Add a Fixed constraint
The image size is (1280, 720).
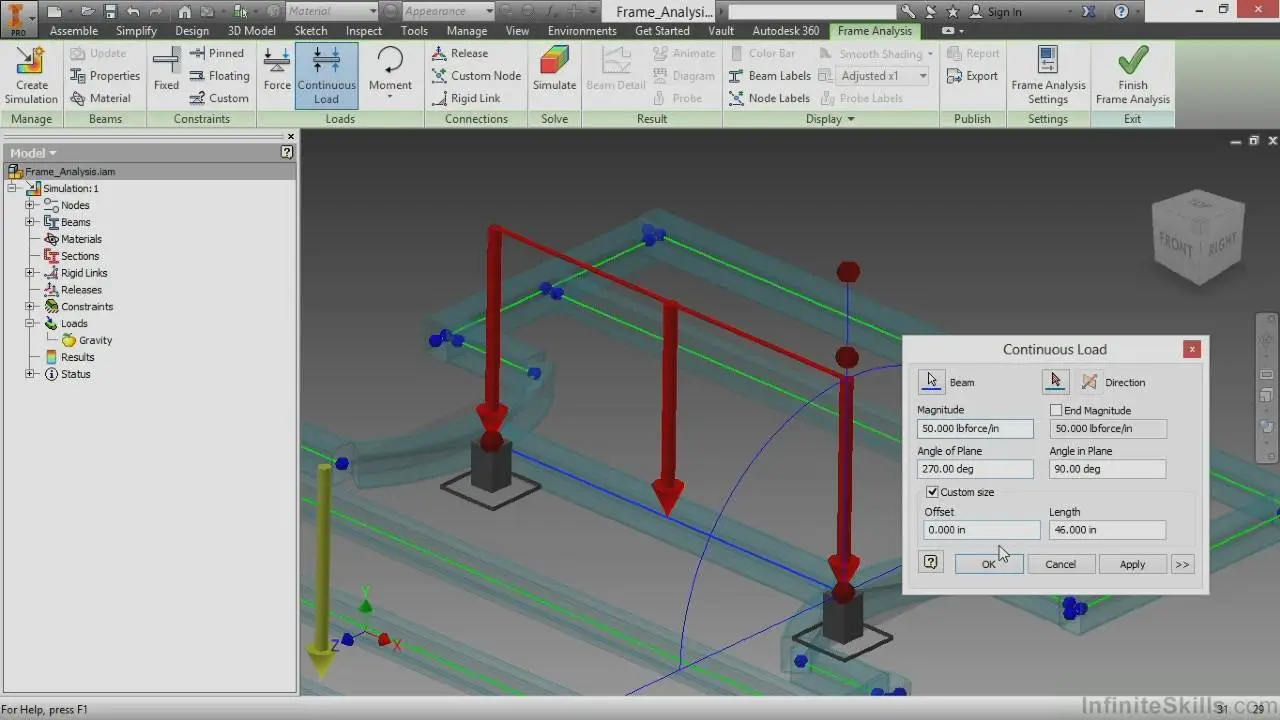pyautogui.click(x=167, y=68)
